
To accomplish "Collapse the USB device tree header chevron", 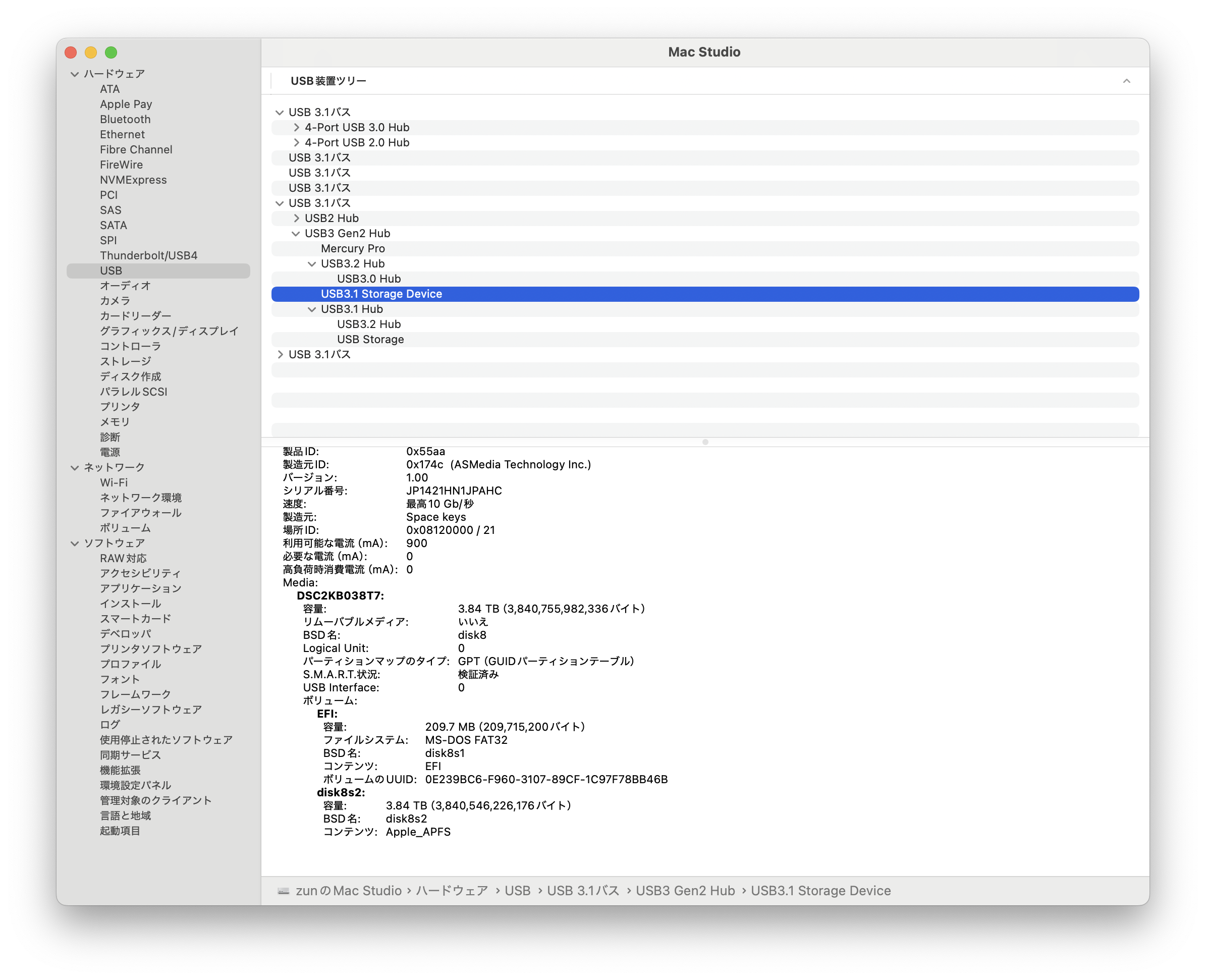I will [x=1126, y=81].
